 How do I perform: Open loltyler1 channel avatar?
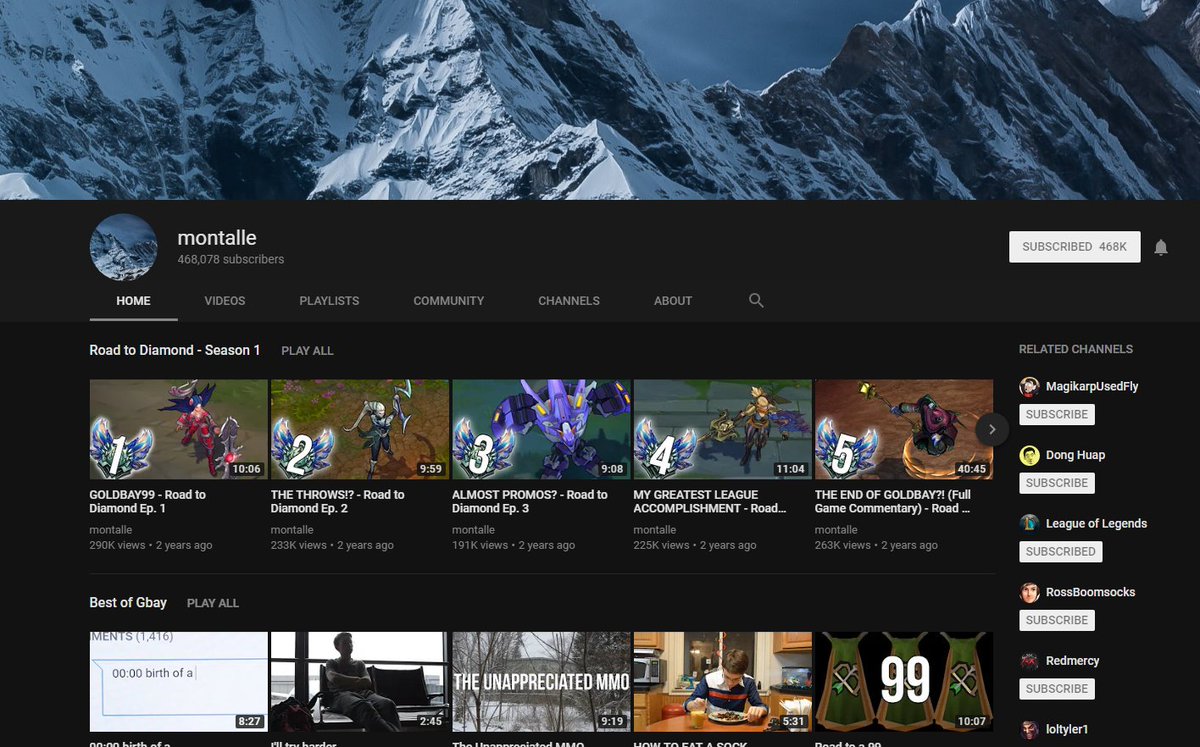(x=1029, y=730)
